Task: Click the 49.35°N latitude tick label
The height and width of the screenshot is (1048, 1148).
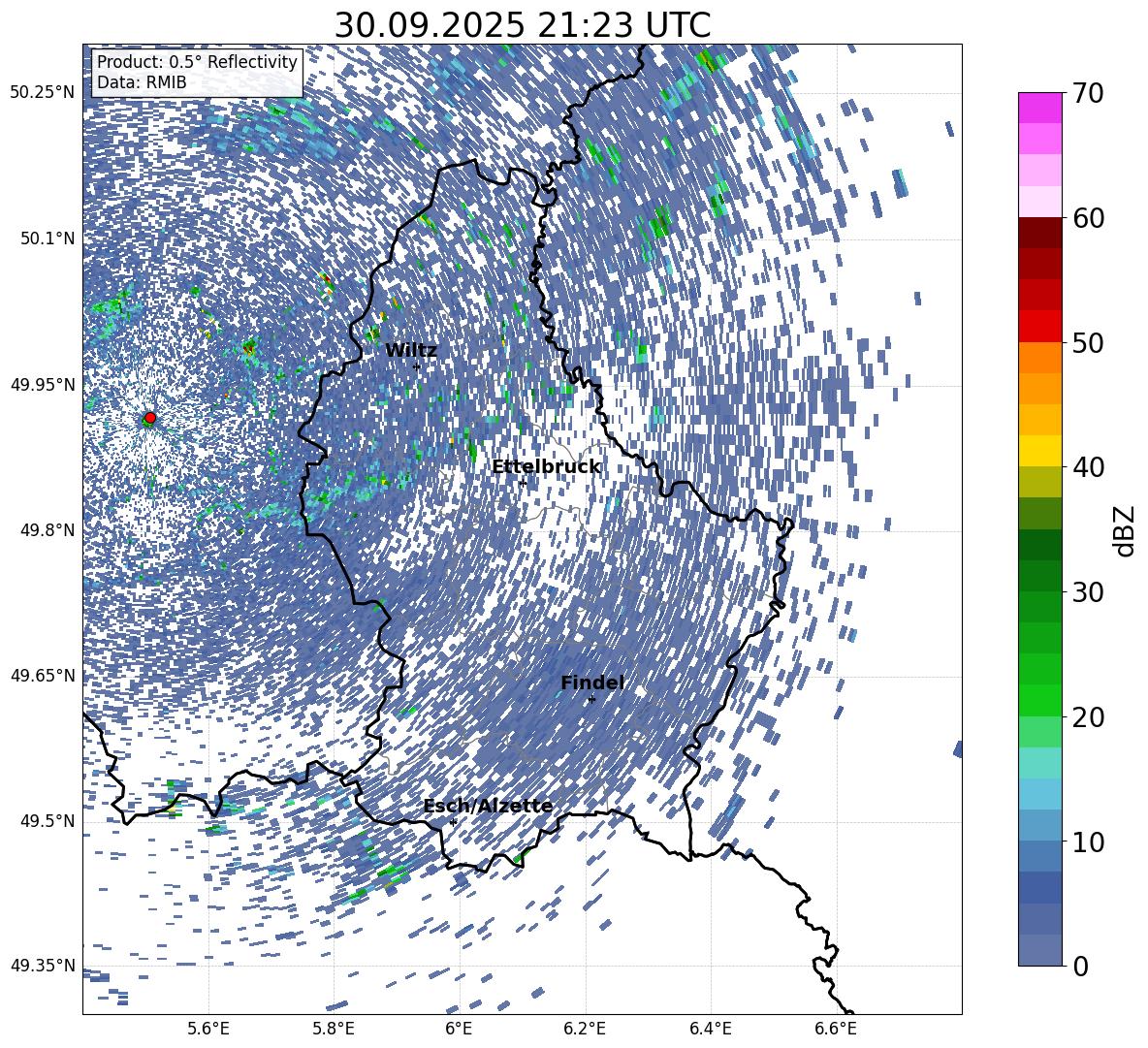Action: pyautogui.click(x=43, y=966)
